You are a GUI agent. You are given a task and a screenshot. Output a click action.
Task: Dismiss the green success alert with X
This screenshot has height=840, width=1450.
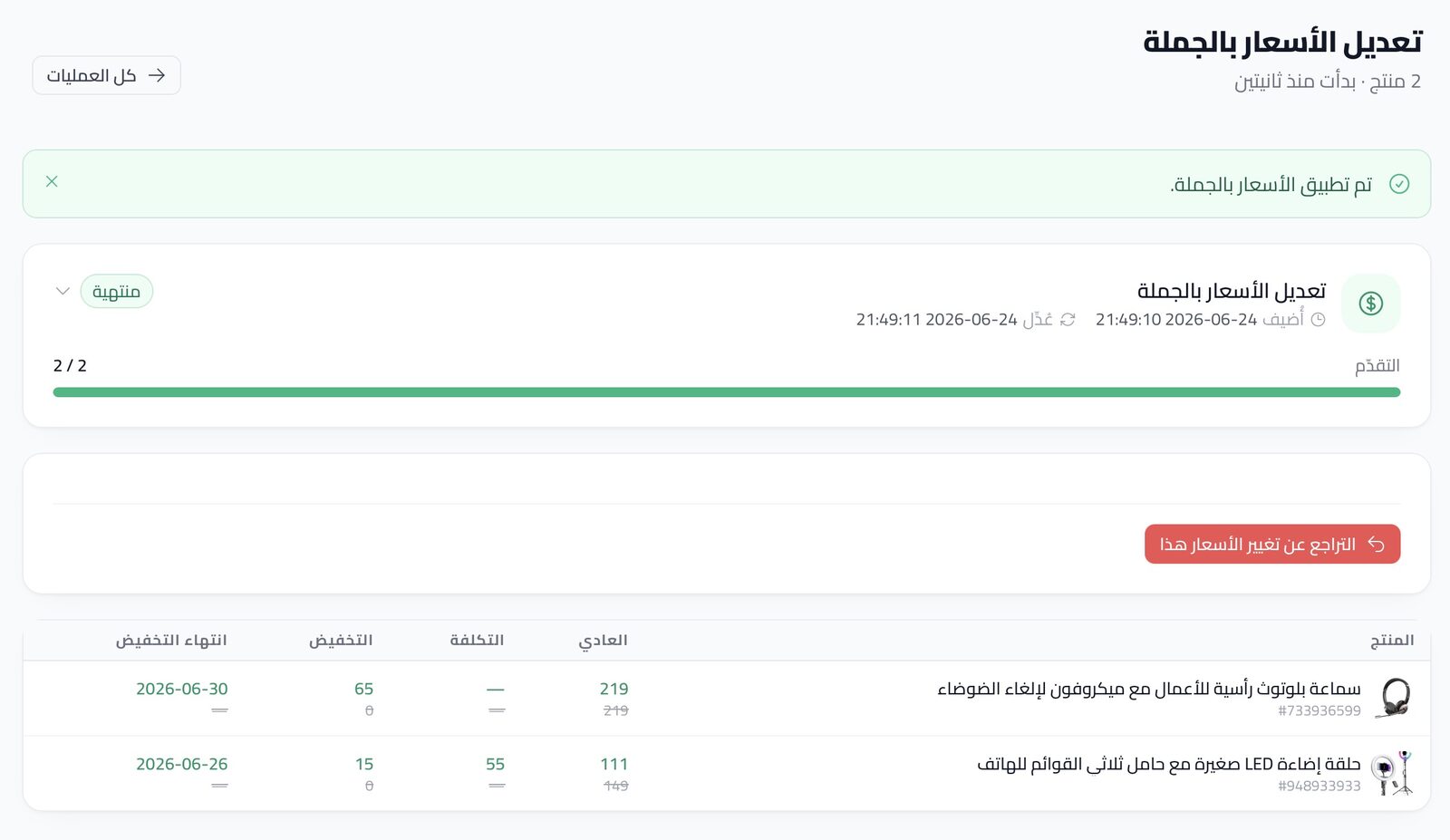(x=52, y=181)
